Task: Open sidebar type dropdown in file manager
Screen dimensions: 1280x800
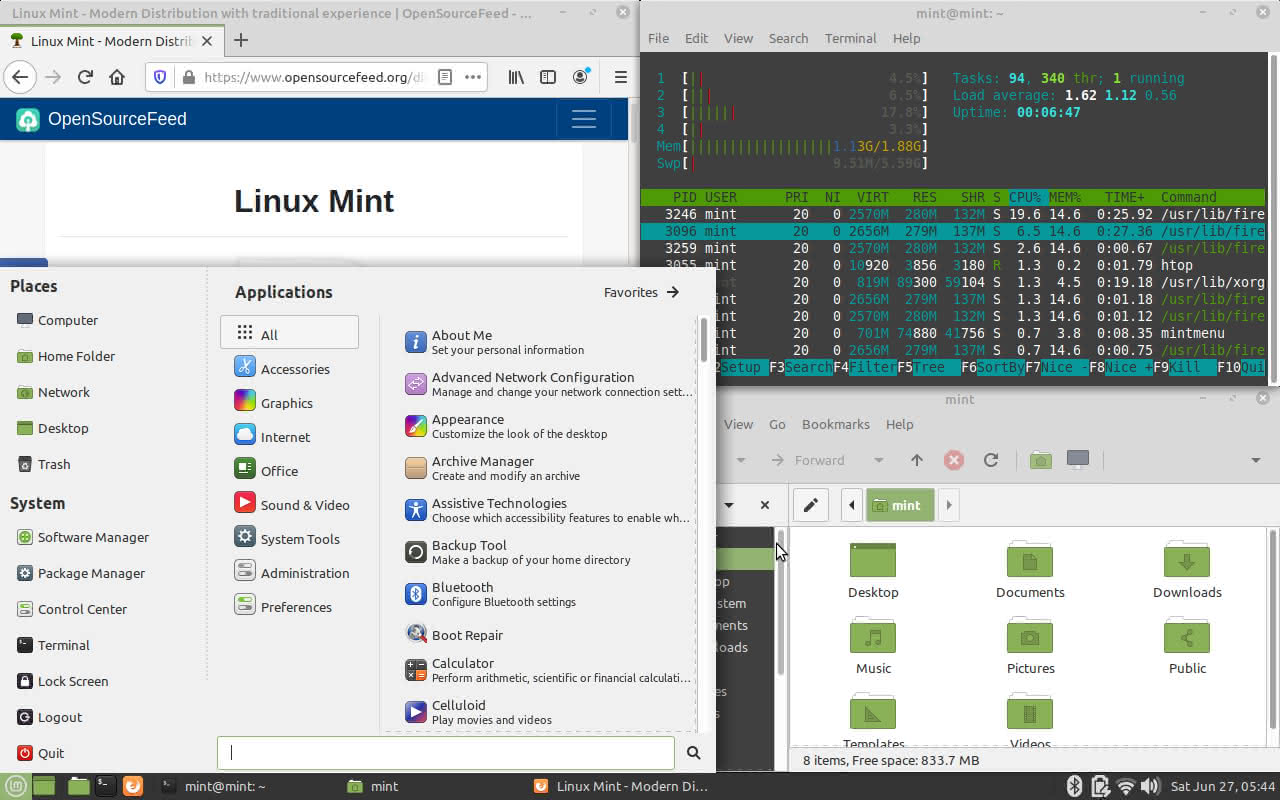Action: point(729,505)
